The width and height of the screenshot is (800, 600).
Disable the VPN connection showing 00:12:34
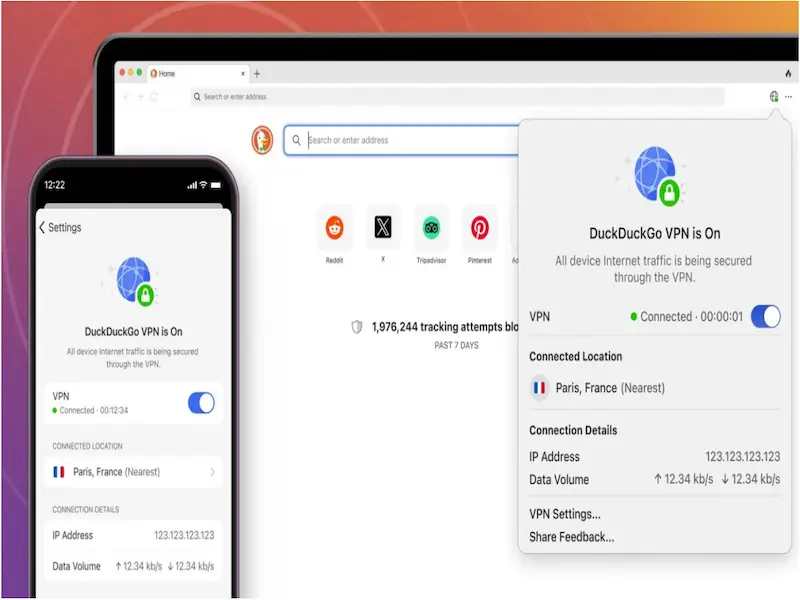coord(200,403)
